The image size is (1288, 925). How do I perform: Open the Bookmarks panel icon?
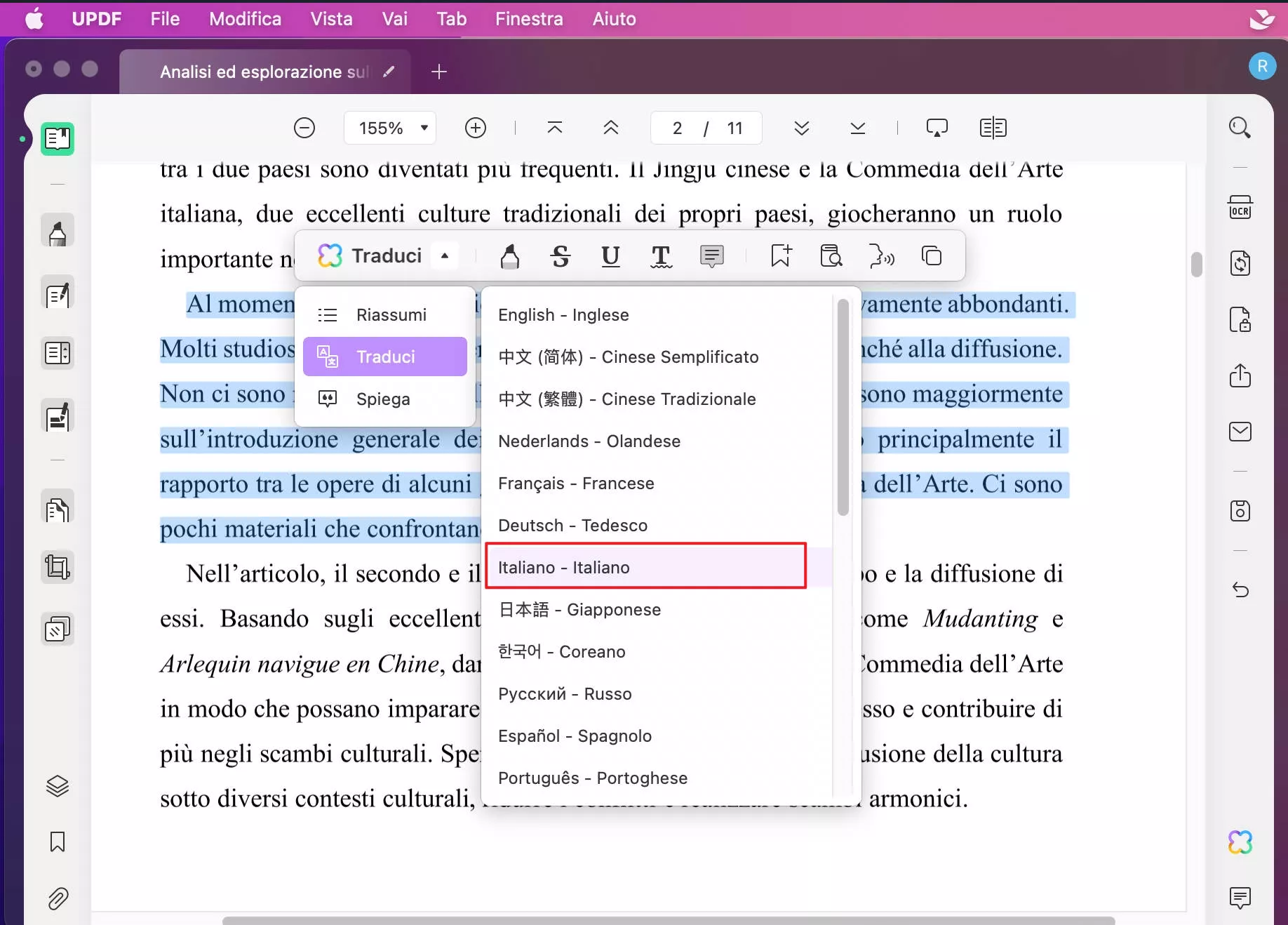pos(58,841)
